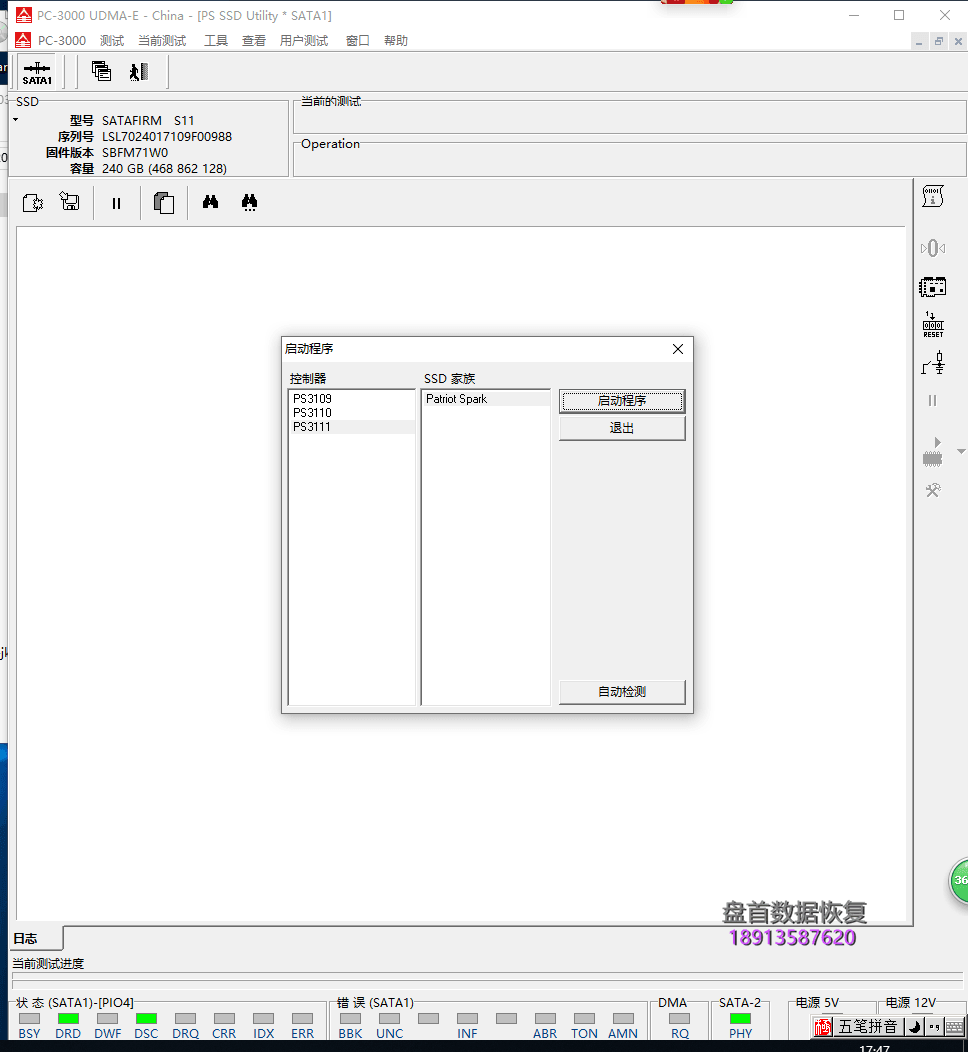
Task: Click the chip with play arrow icon
Action: [x=932, y=452]
